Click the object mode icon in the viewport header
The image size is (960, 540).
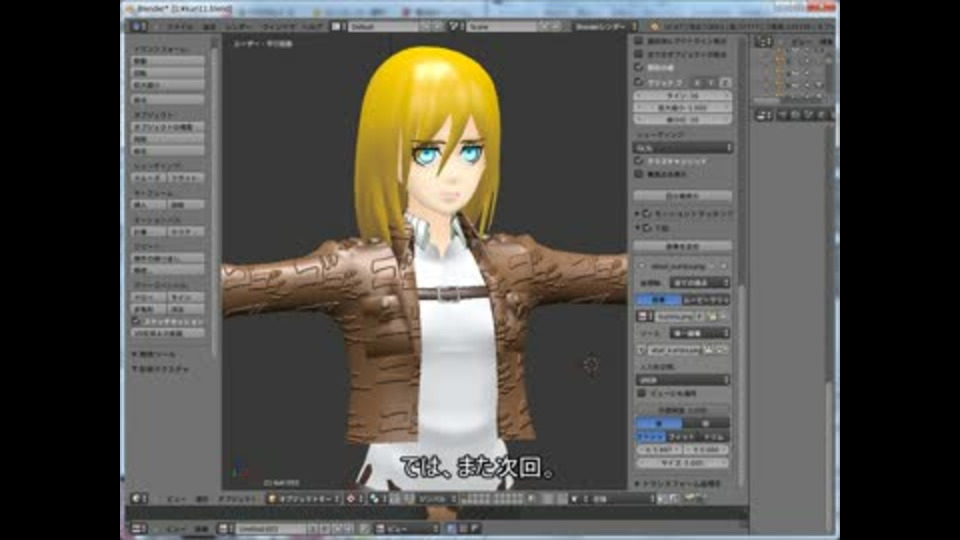272,499
